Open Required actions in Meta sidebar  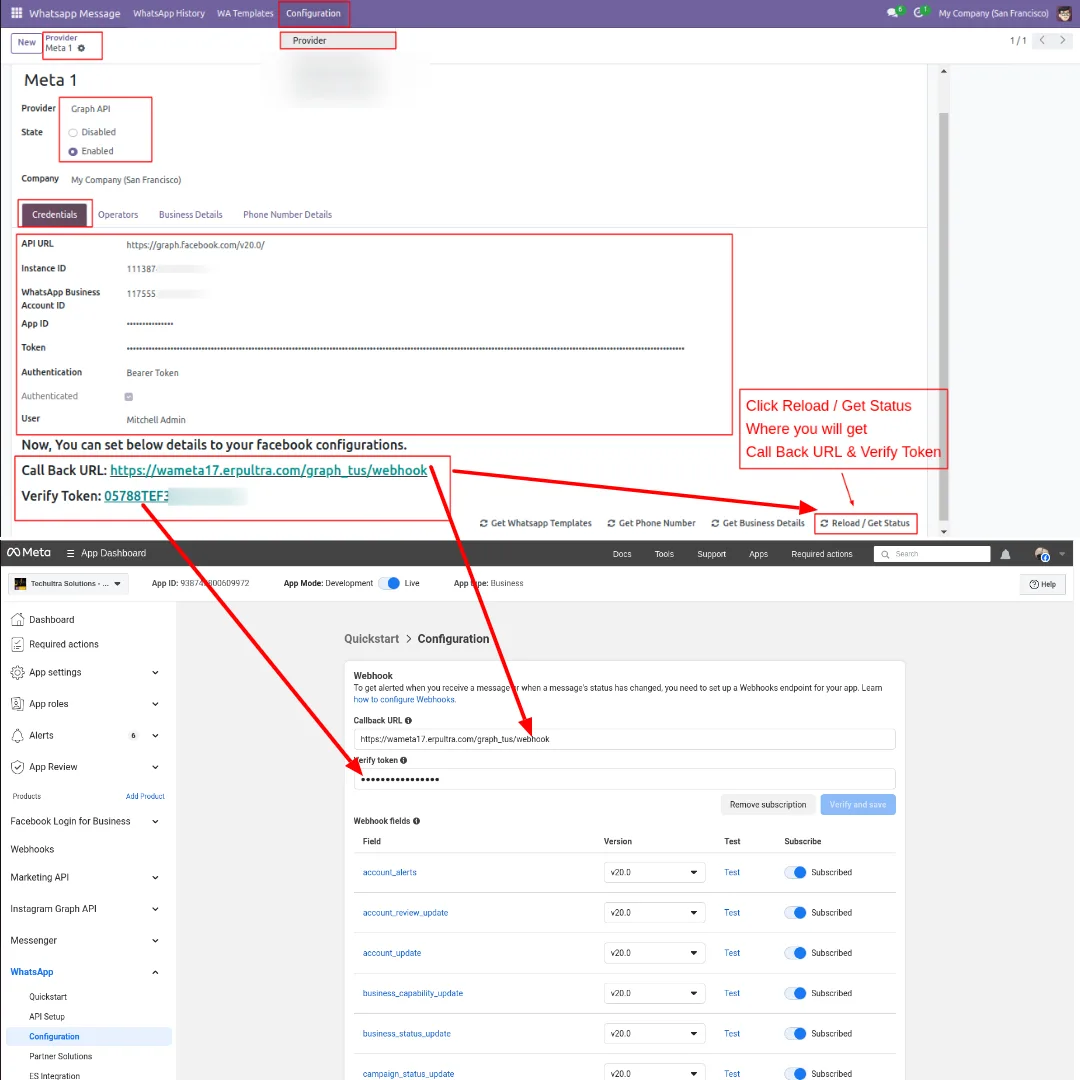click(63, 645)
